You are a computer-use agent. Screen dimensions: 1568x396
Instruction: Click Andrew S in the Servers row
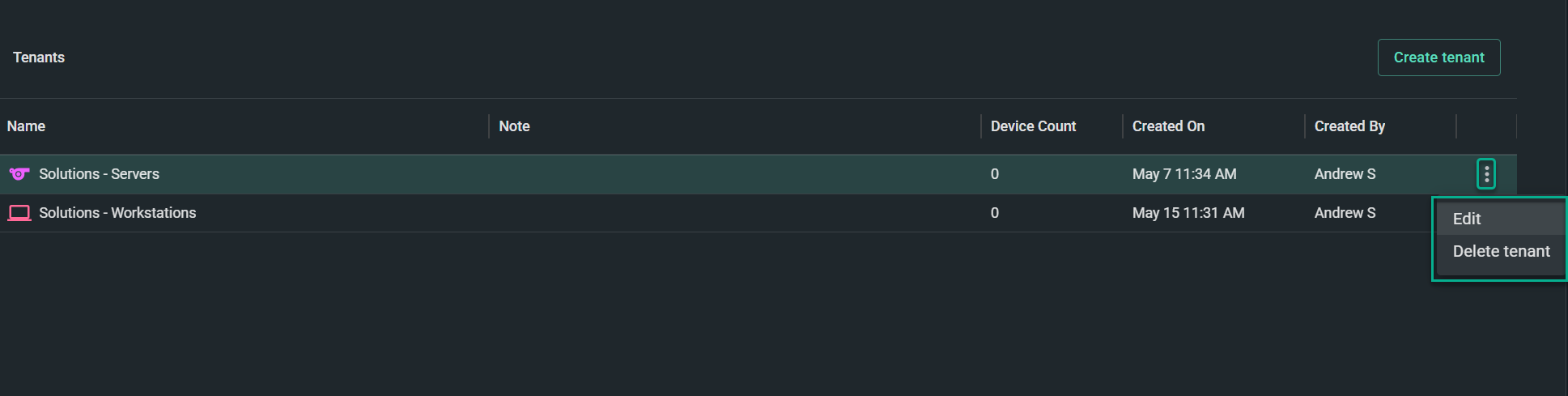coord(1345,174)
